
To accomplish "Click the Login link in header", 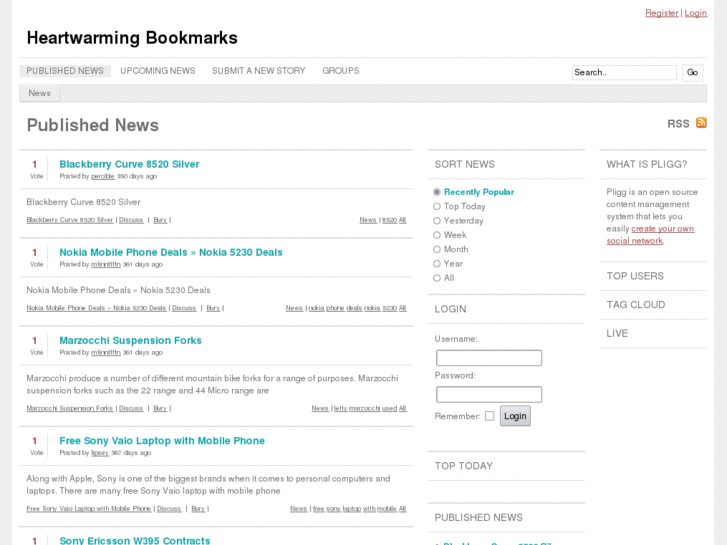I will 695,13.
